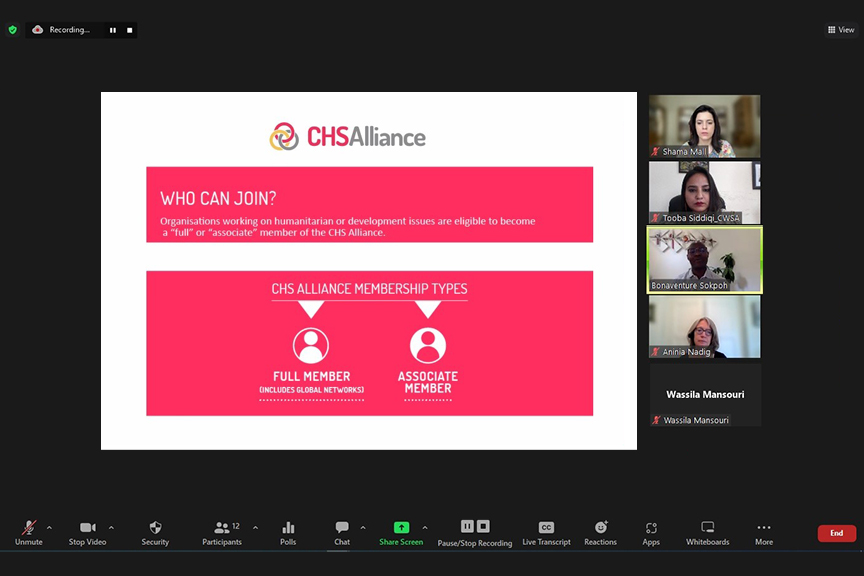
Task: Pause recording from top-left indicator
Action: tap(113, 30)
